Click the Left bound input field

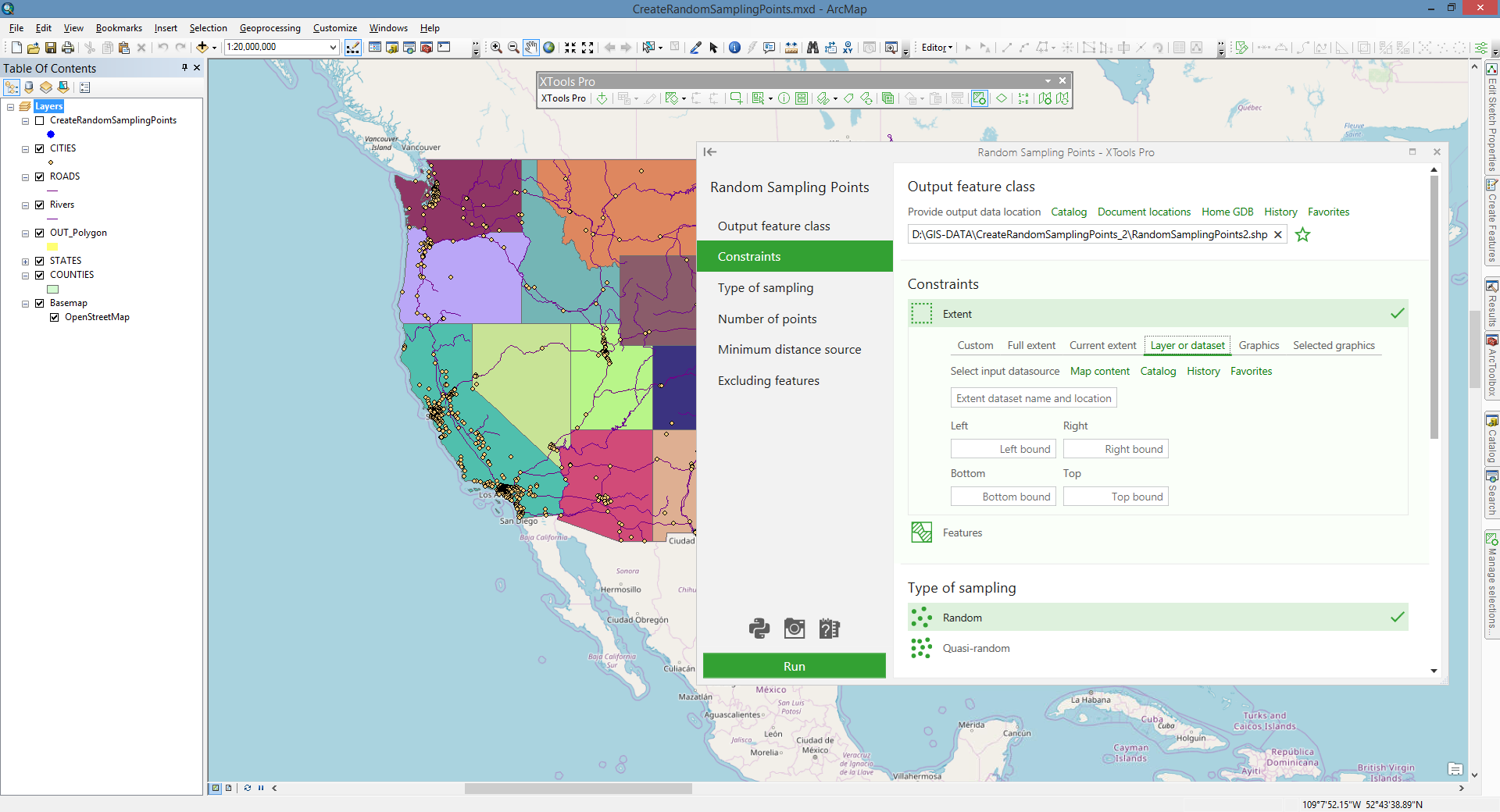point(1003,449)
